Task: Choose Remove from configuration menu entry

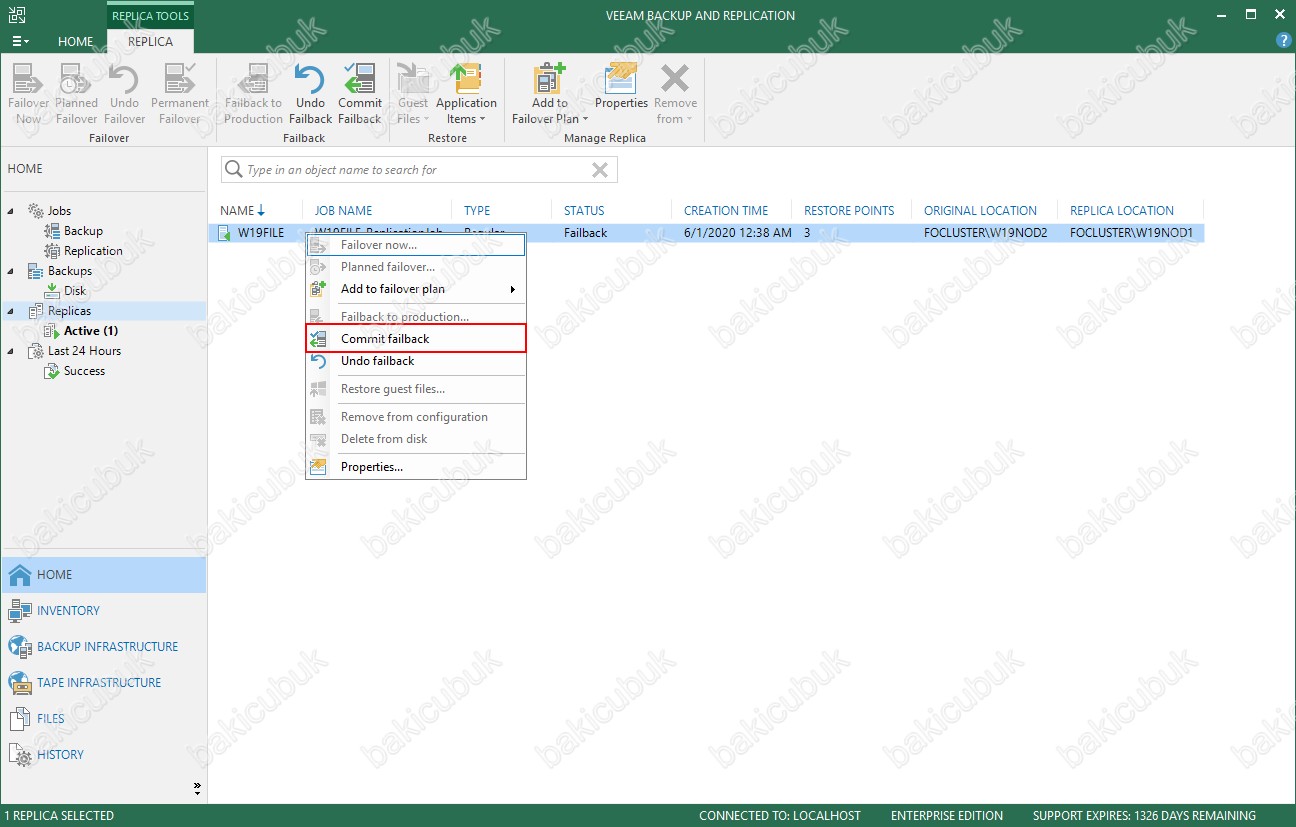Action: click(x=416, y=417)
